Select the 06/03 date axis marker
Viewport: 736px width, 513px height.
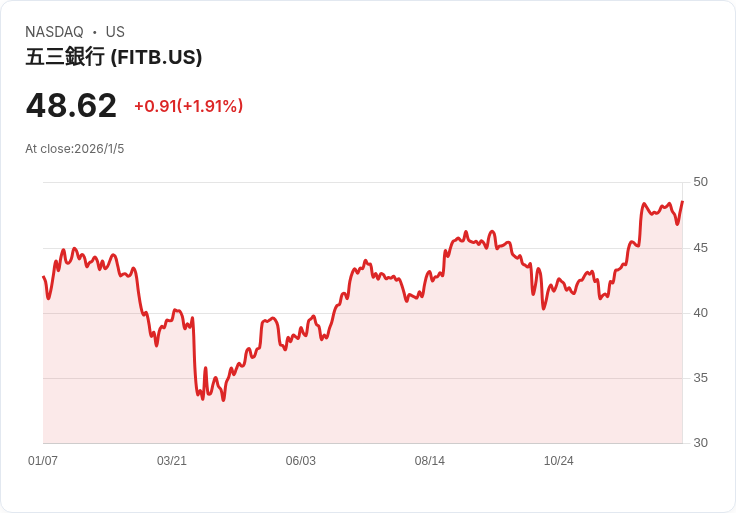point(301,461)
